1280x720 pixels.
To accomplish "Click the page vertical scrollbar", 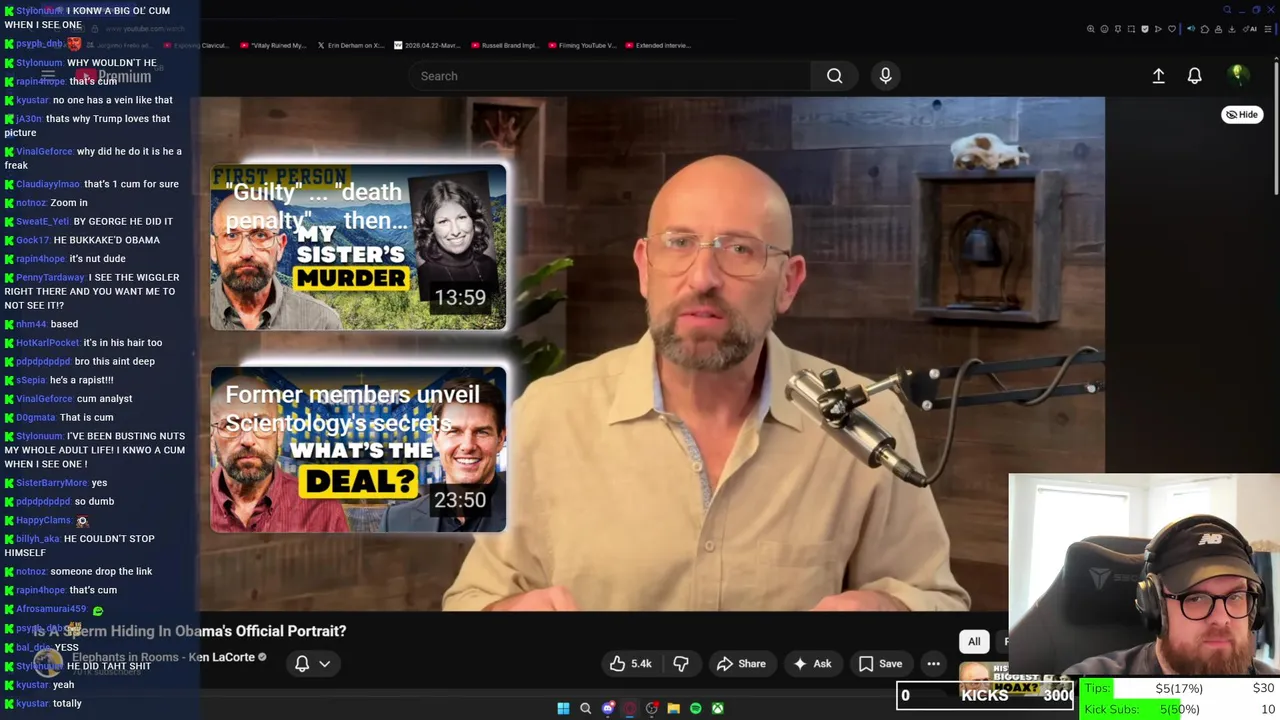I will pyautogui.click(x=1275, y=130).
